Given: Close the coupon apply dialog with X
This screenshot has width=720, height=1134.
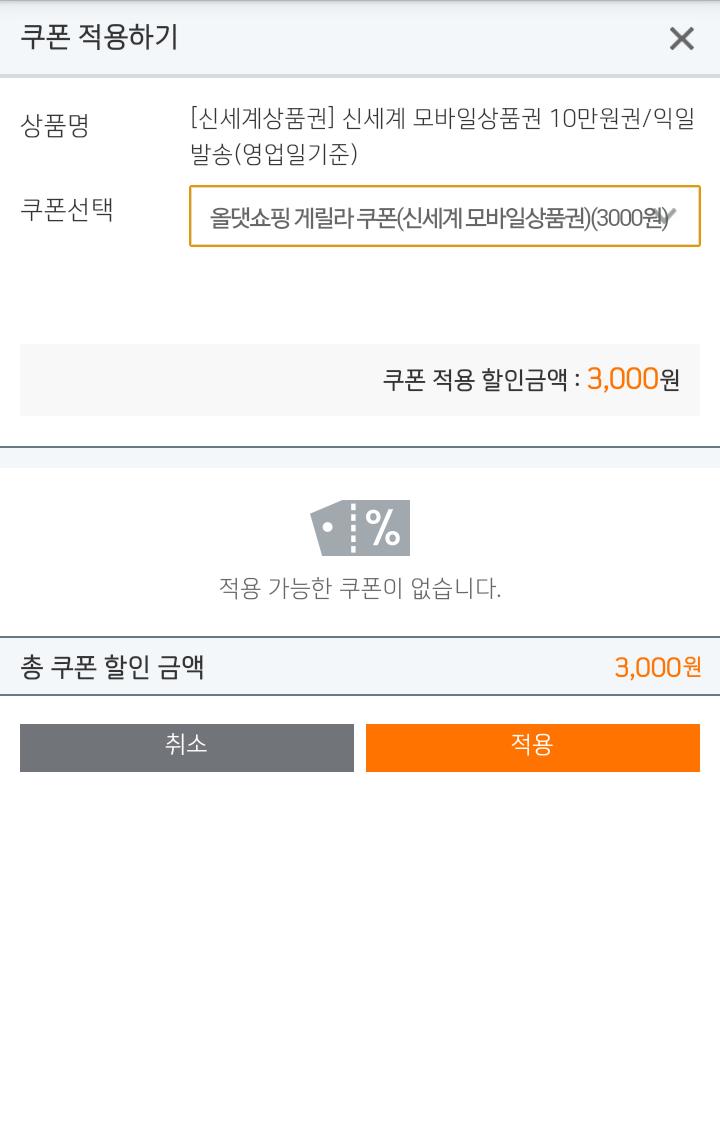Looking at the screenshot, I should [681, 39].
